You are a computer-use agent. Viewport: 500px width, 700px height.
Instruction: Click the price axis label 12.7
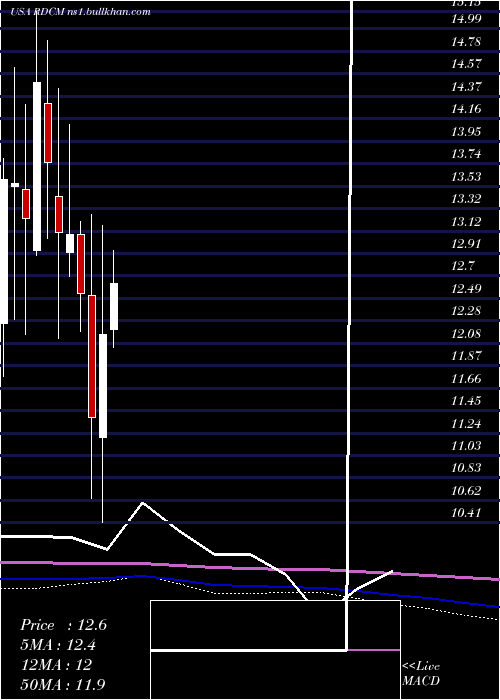coord(462,266)
